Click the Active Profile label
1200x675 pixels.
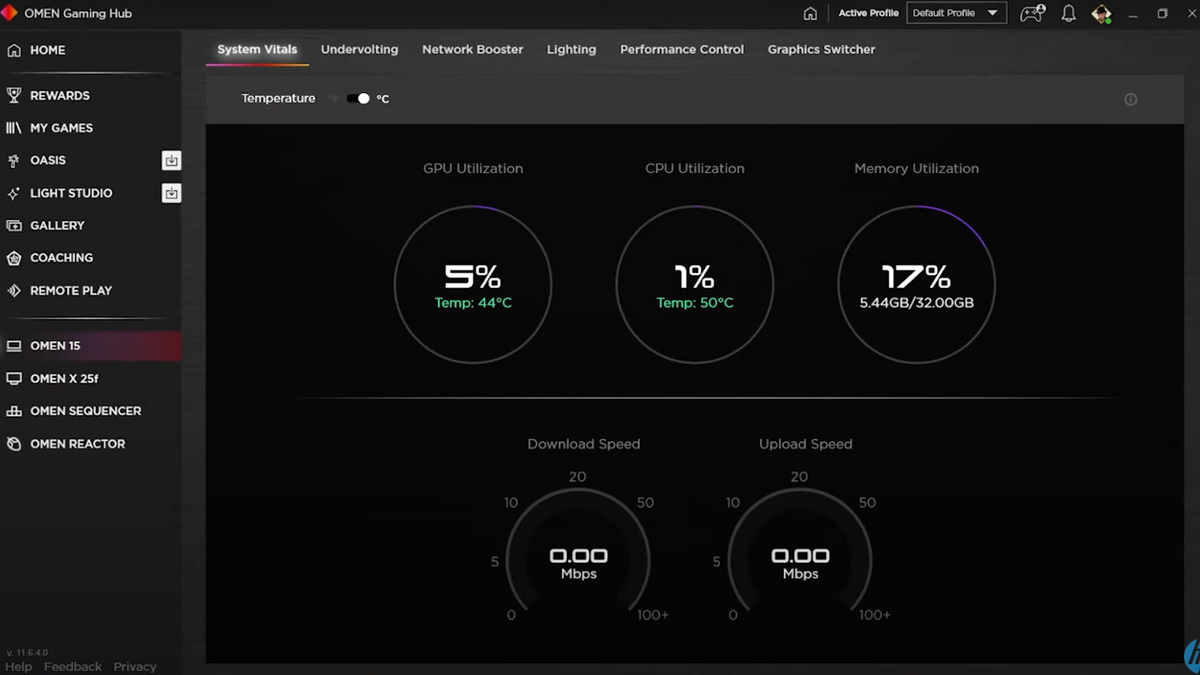coord(868,14)
